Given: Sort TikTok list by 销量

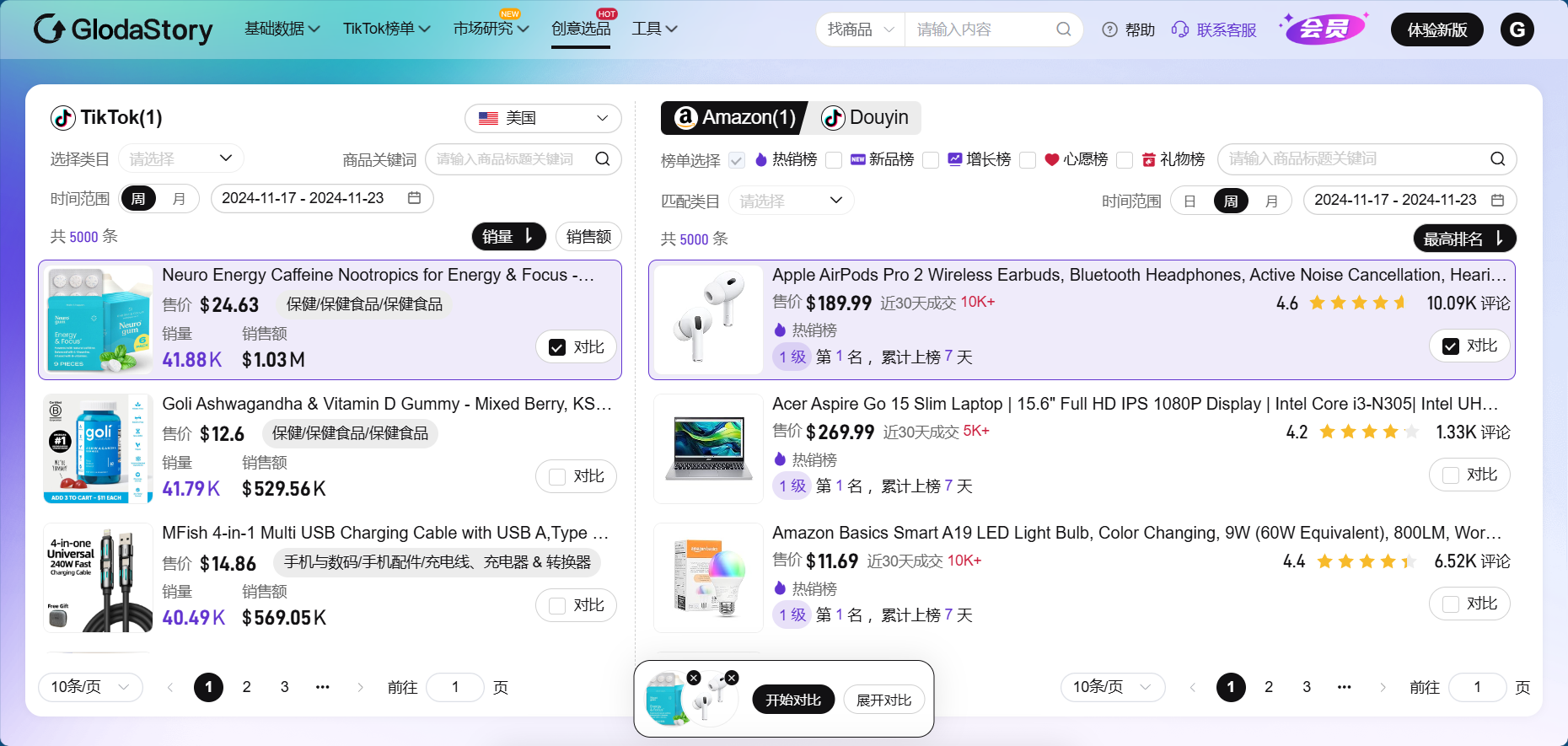Looking at the screenshot, I should [509, 237].
